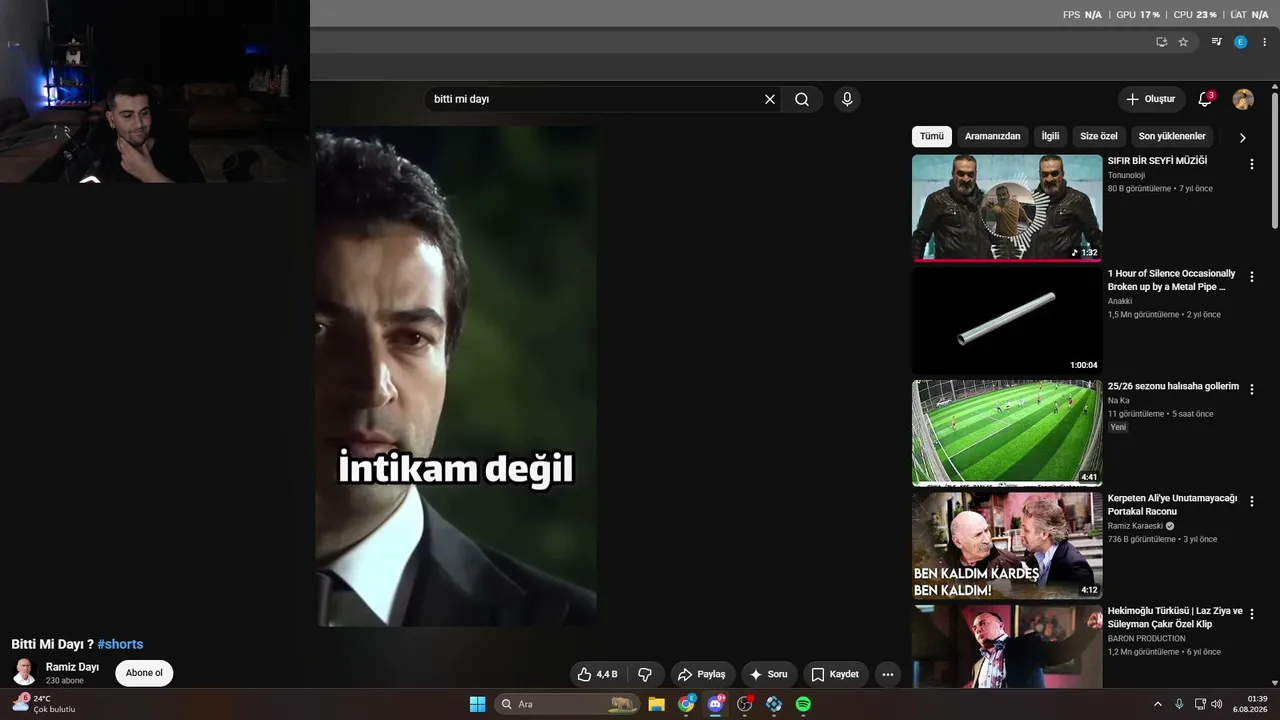
Task: Open options menu for SIFIR BİR SEYFİ MÜZİĞİ
Action: (1252, 164)
